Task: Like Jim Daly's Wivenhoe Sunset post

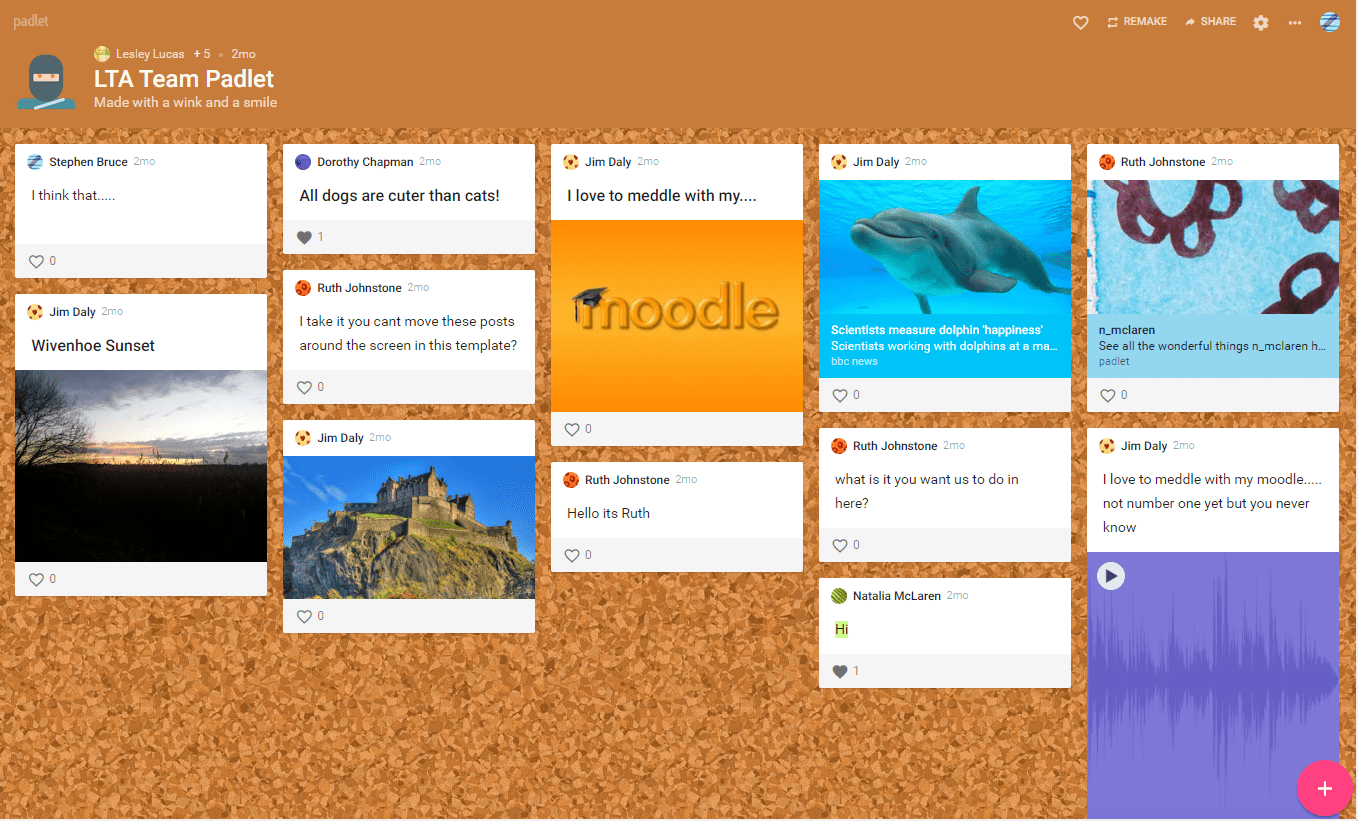Action: [x=38, y=578]
